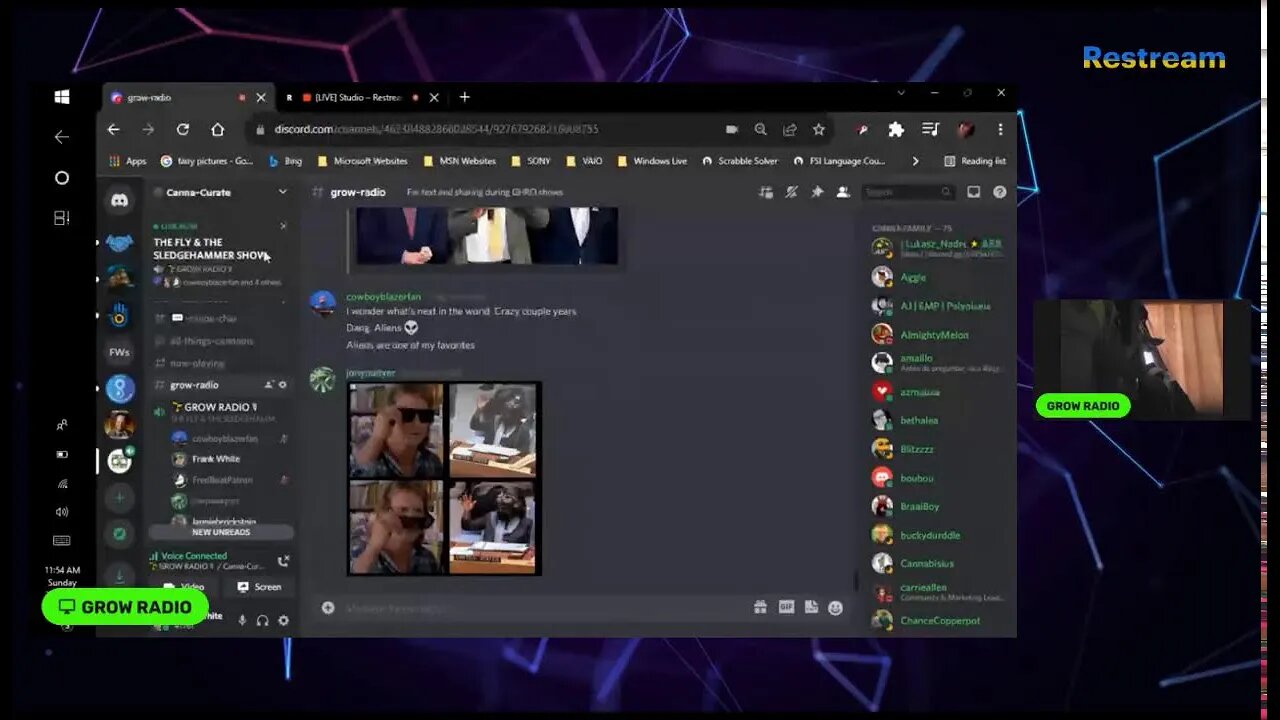Screen dimensions: 1280x720
Task: Open Microsoft Websites bookmark folder
Action: click(x=362, y=161)
